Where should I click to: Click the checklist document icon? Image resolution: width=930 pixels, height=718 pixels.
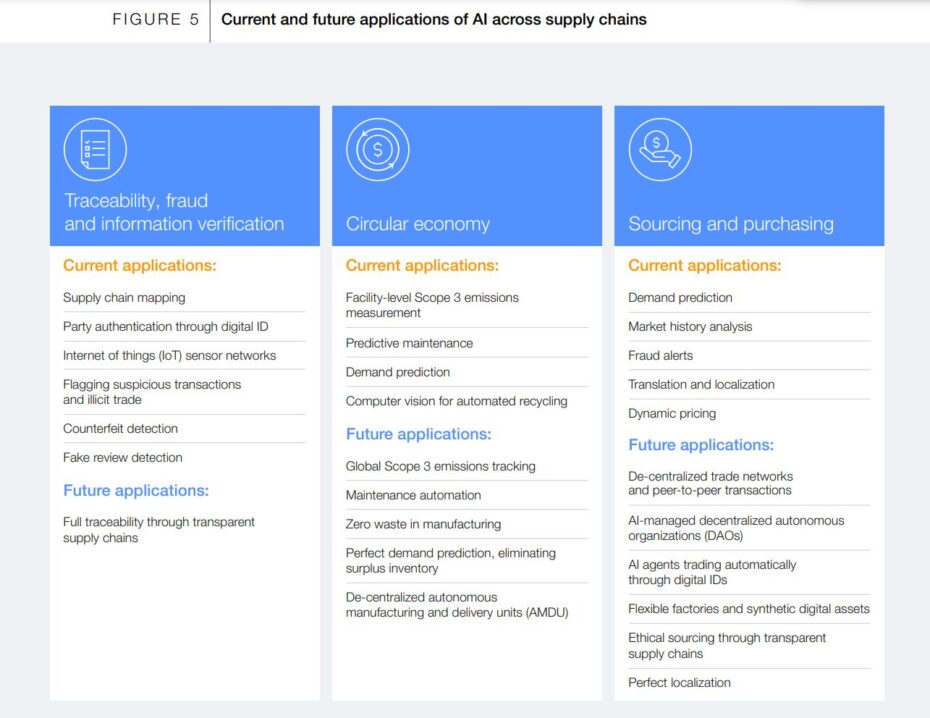[x=95, y=150]
